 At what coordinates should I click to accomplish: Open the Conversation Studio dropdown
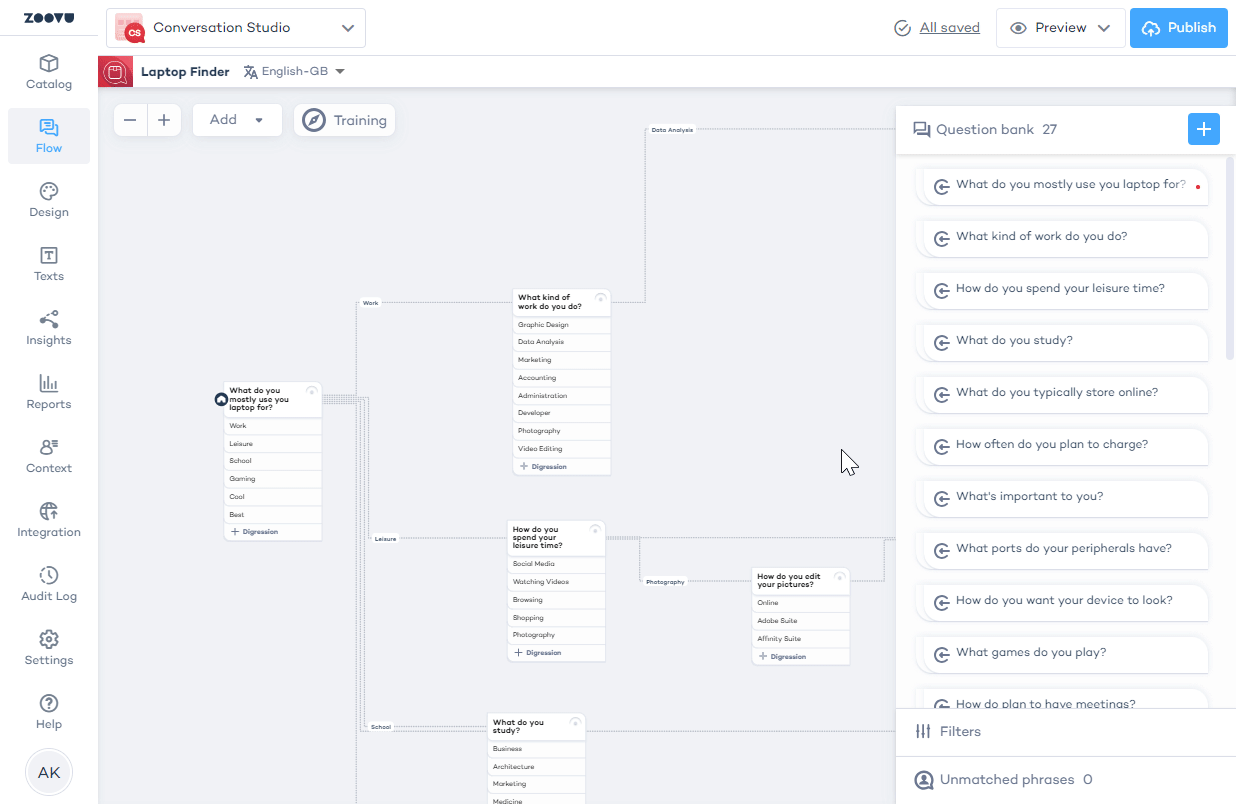[x=236, y=28]
